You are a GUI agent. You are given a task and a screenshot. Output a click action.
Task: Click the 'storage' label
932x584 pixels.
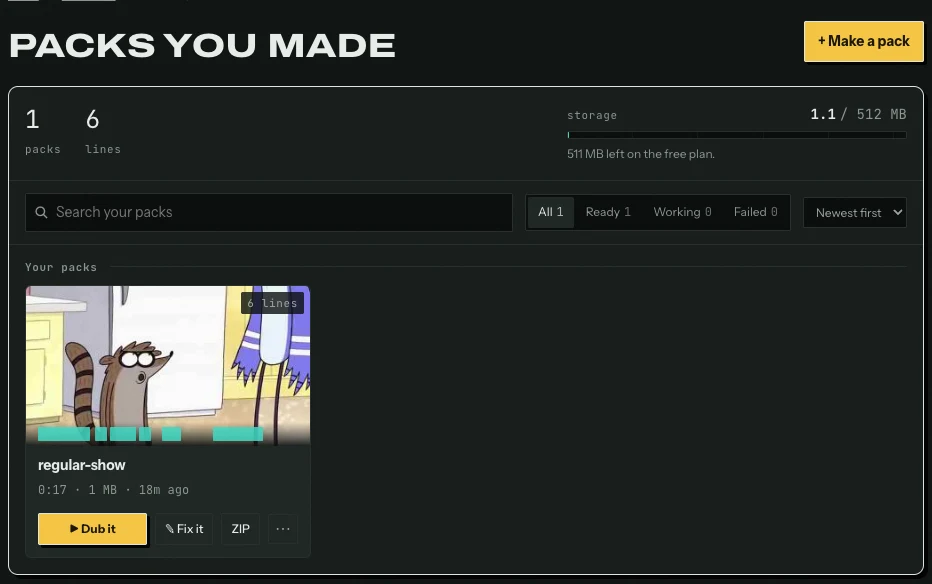point(592,115)
